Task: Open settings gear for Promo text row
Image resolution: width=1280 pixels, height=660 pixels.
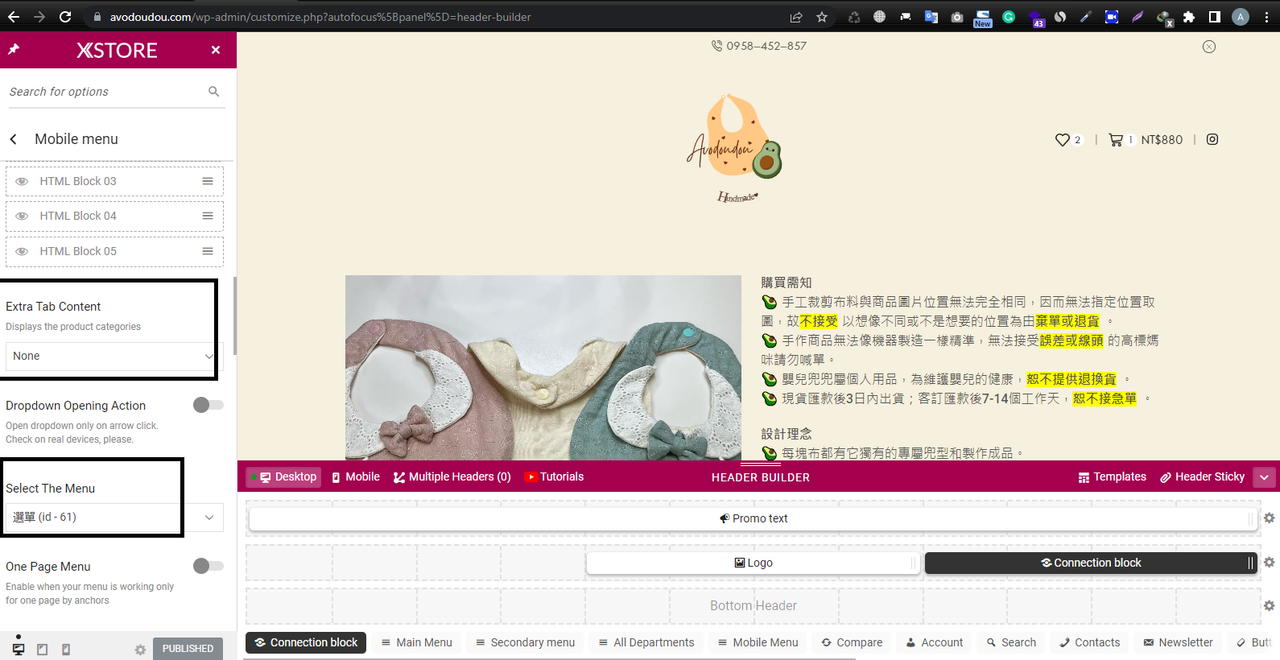Action: tap(1269, 518)
